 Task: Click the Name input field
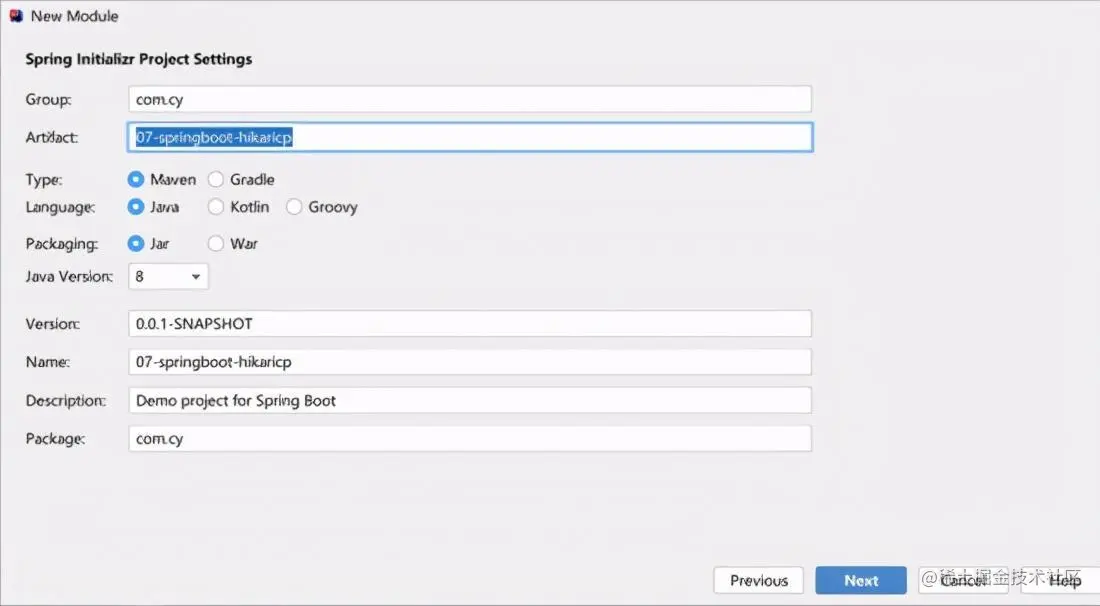pyautogui.click(x=470, y=361)
